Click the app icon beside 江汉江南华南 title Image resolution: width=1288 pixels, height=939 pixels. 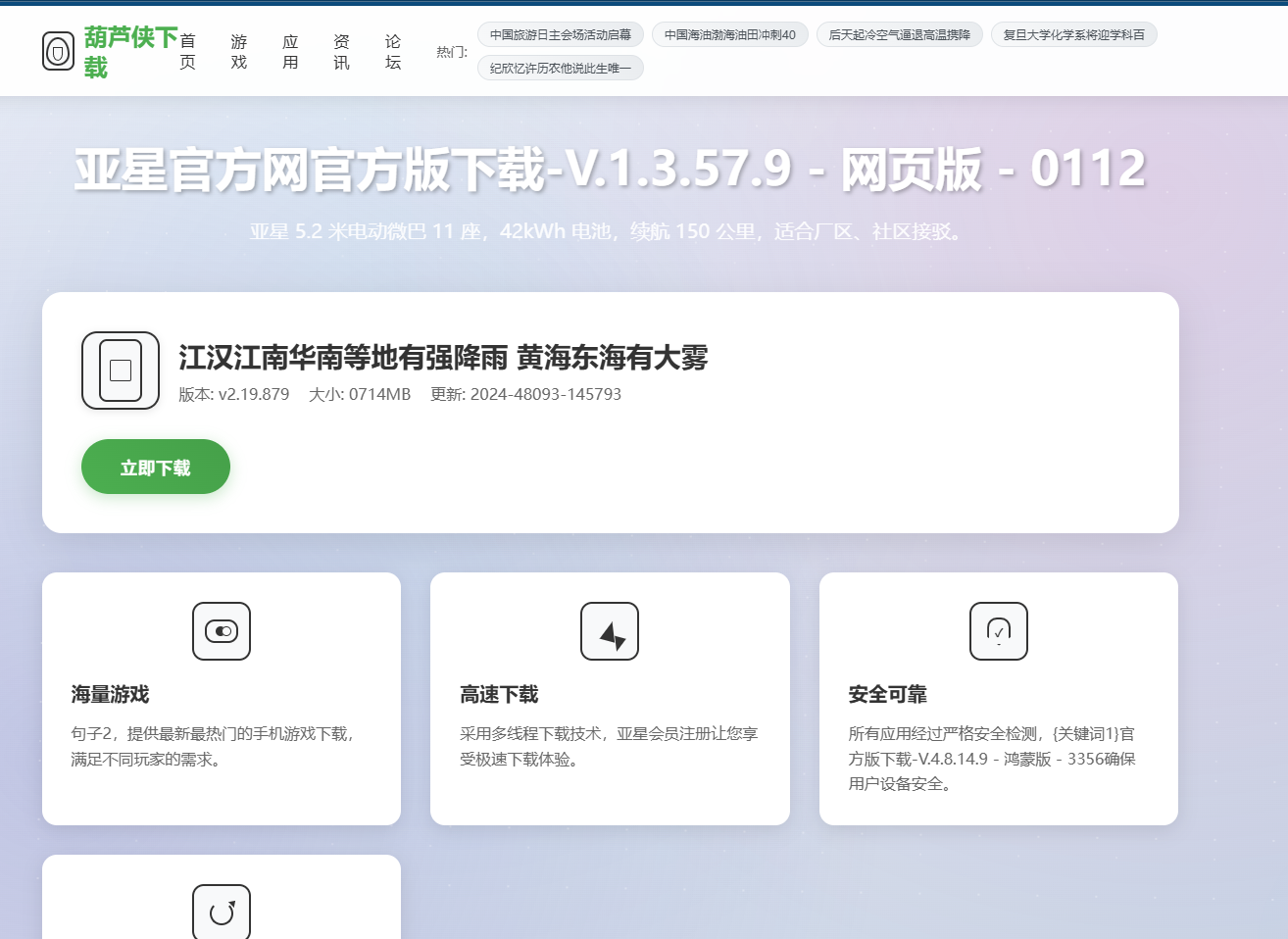point(121,371)
